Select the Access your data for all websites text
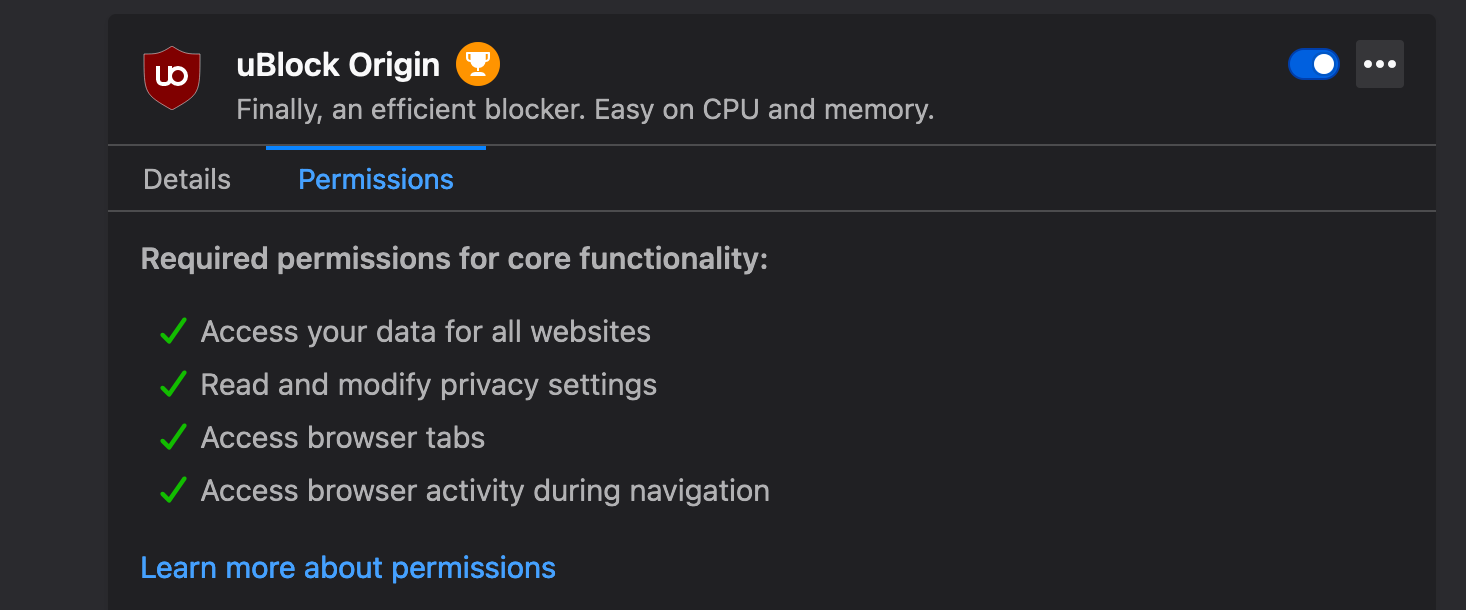Screen dimensions: 1466x610 (x=425, y=332)
